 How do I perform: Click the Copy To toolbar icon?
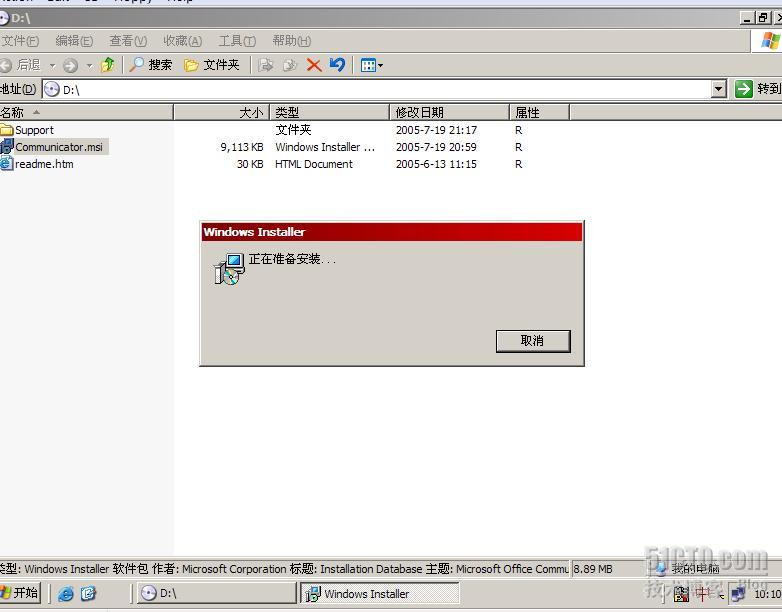290,65
